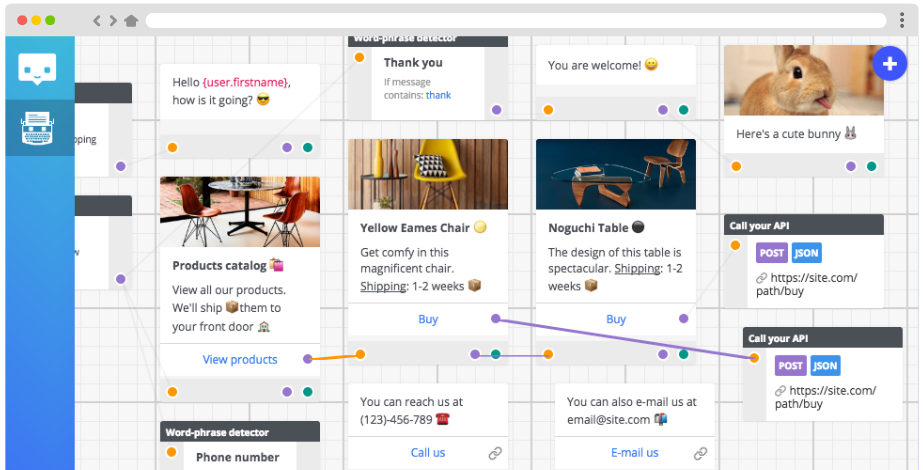Click the Shipping text in Eames chair card
The width and height of the screenshot is (923, 470).
pos(383,287)
